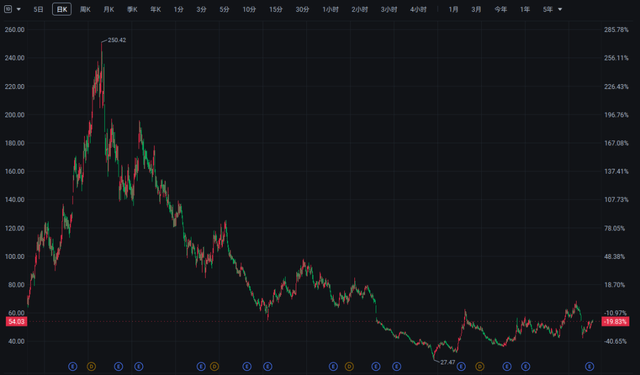Screen dimensions: 640x375
Task: Choose the 今年 year-to-date range
Action: (x=500, y=9)
